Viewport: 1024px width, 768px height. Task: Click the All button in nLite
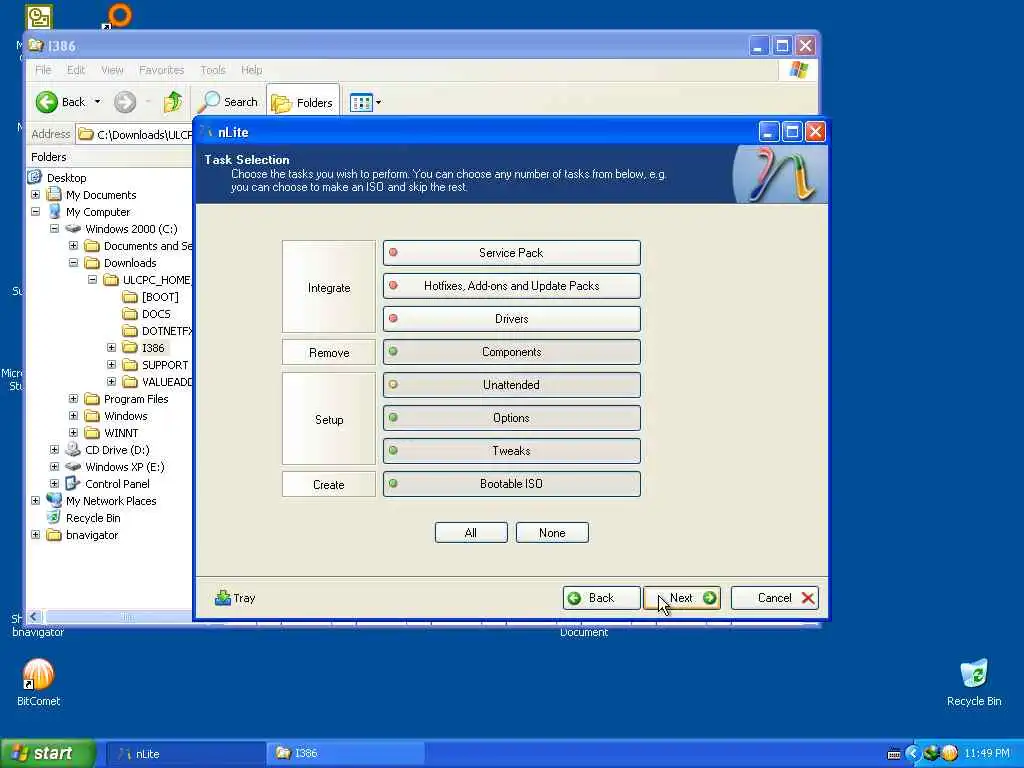[x=471, y=533]
